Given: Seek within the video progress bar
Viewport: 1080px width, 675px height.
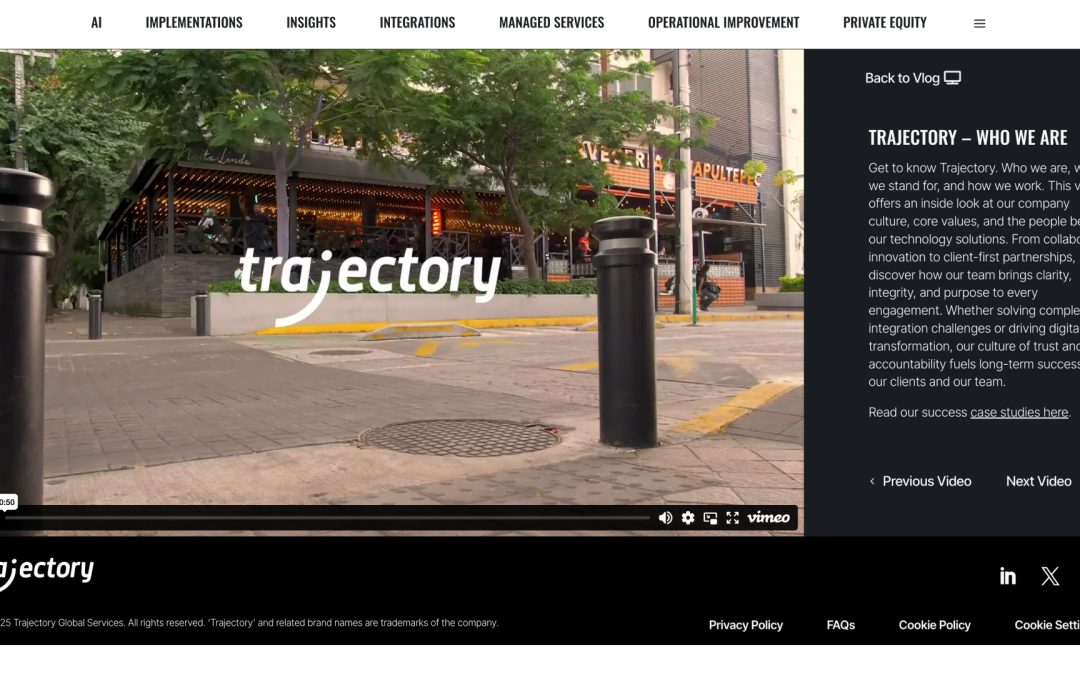Looking at the screenshot, I should click(x=330, y=518).
